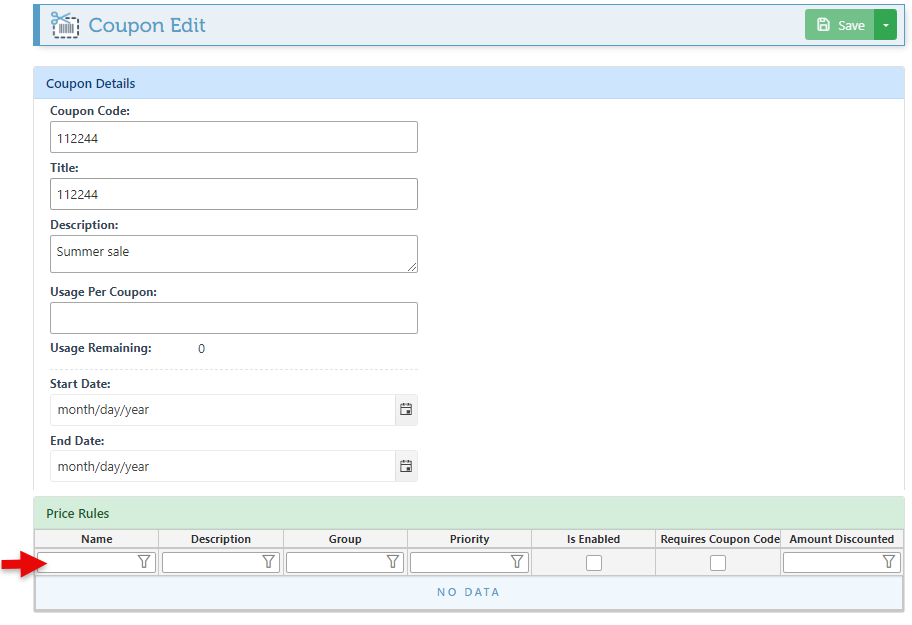Click the coupon scissors icon in header

[65, 25]
